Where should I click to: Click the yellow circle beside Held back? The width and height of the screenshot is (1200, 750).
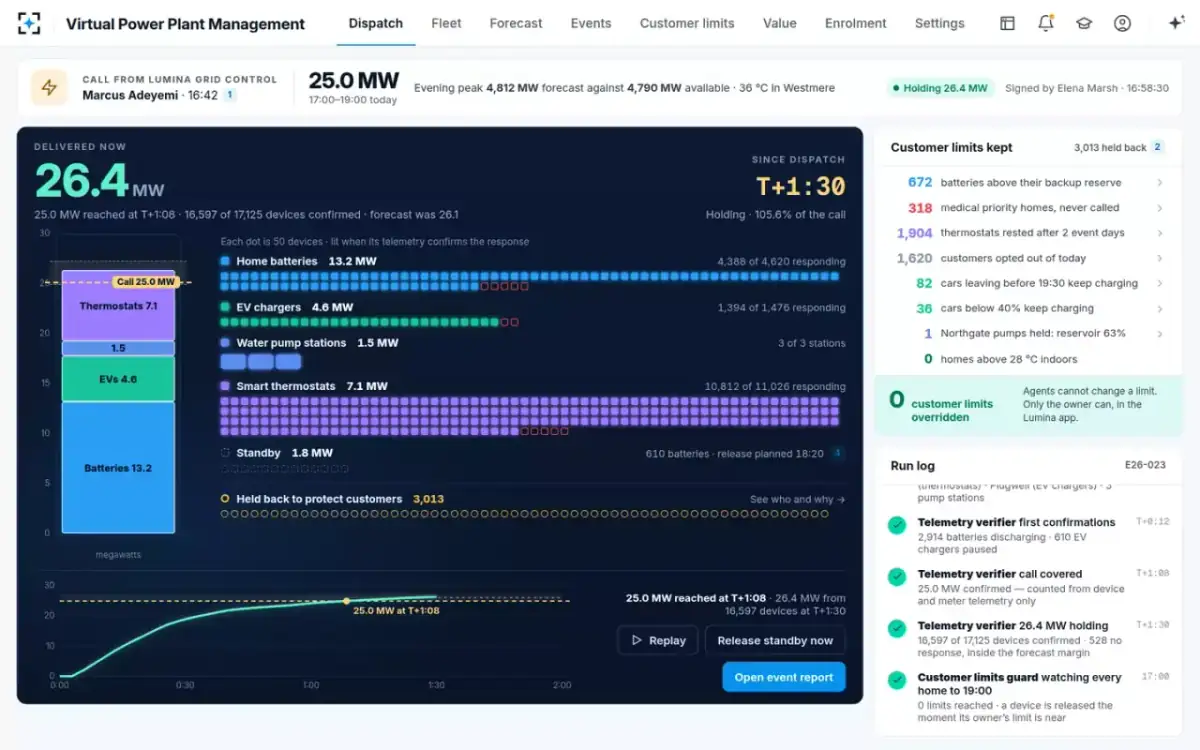[x=225, y=499]
